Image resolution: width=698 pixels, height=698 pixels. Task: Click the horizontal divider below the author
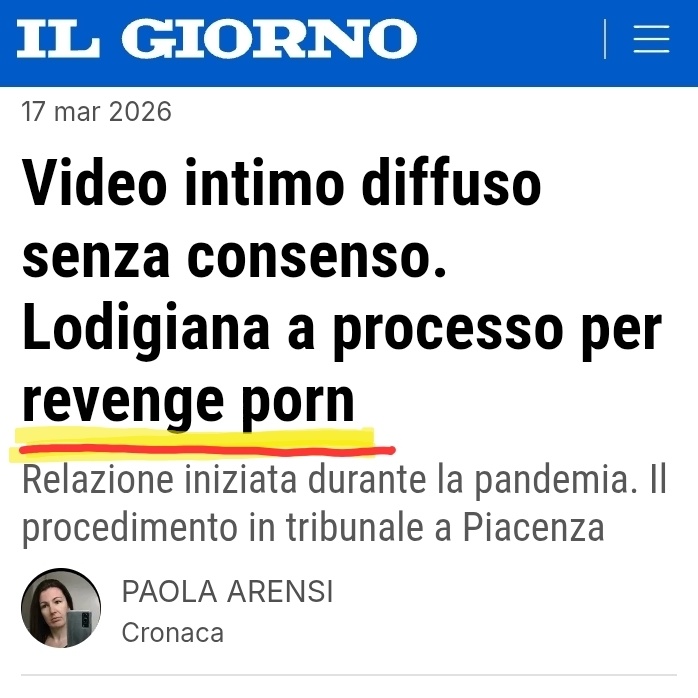pyautogui.click(x=349, y=675)
